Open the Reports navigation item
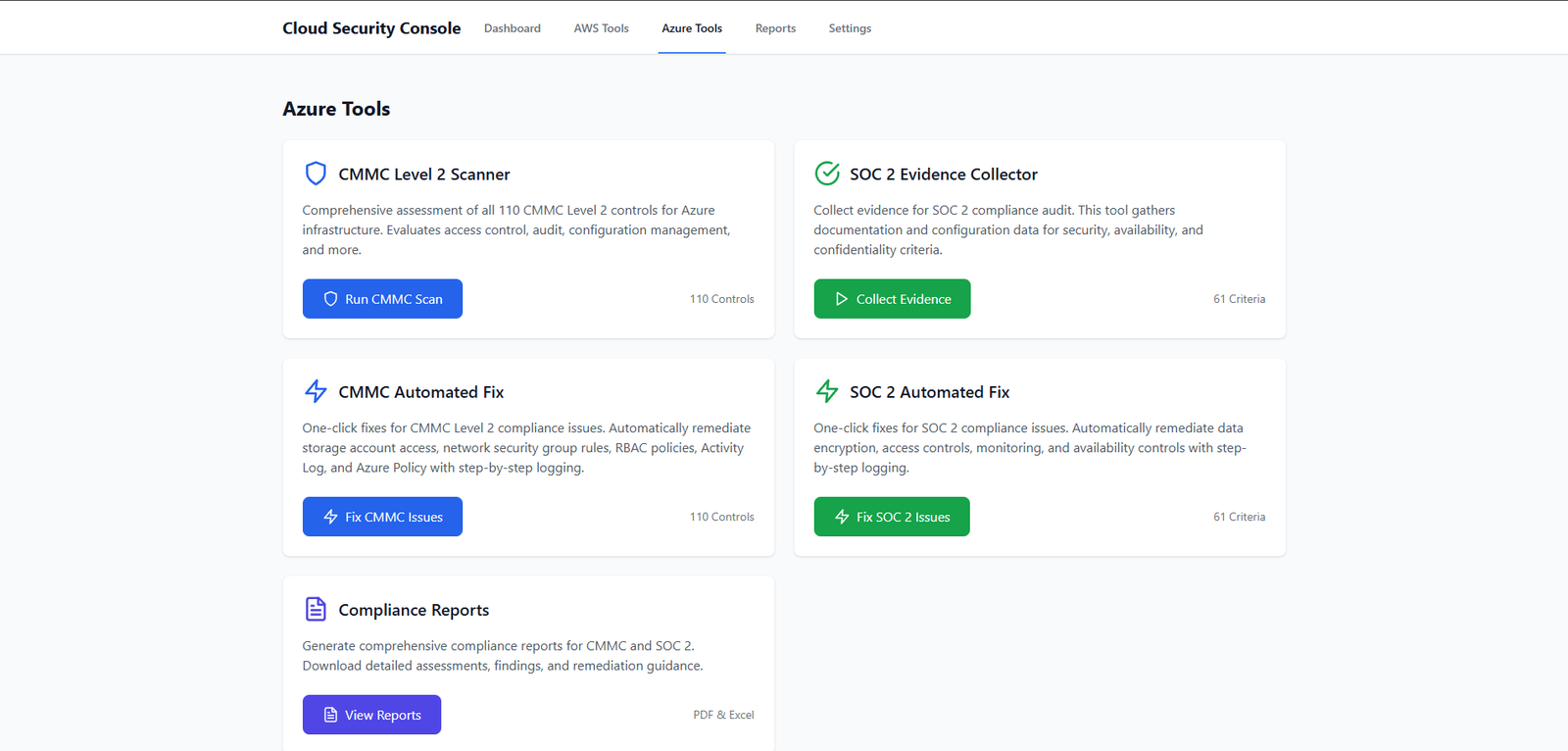Viewport: 1568px width, 751px height. tap(775, 28)
